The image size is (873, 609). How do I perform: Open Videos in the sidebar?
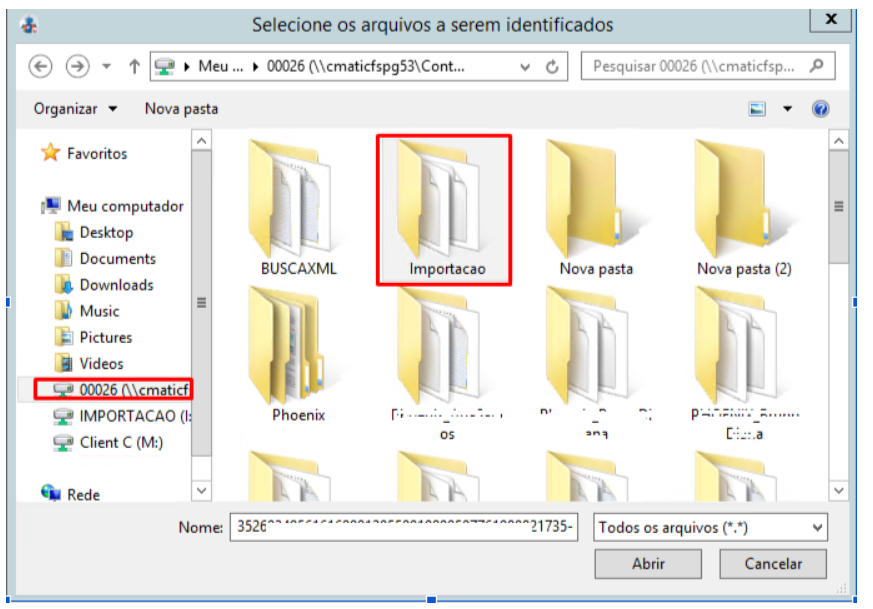pos(89,363)
